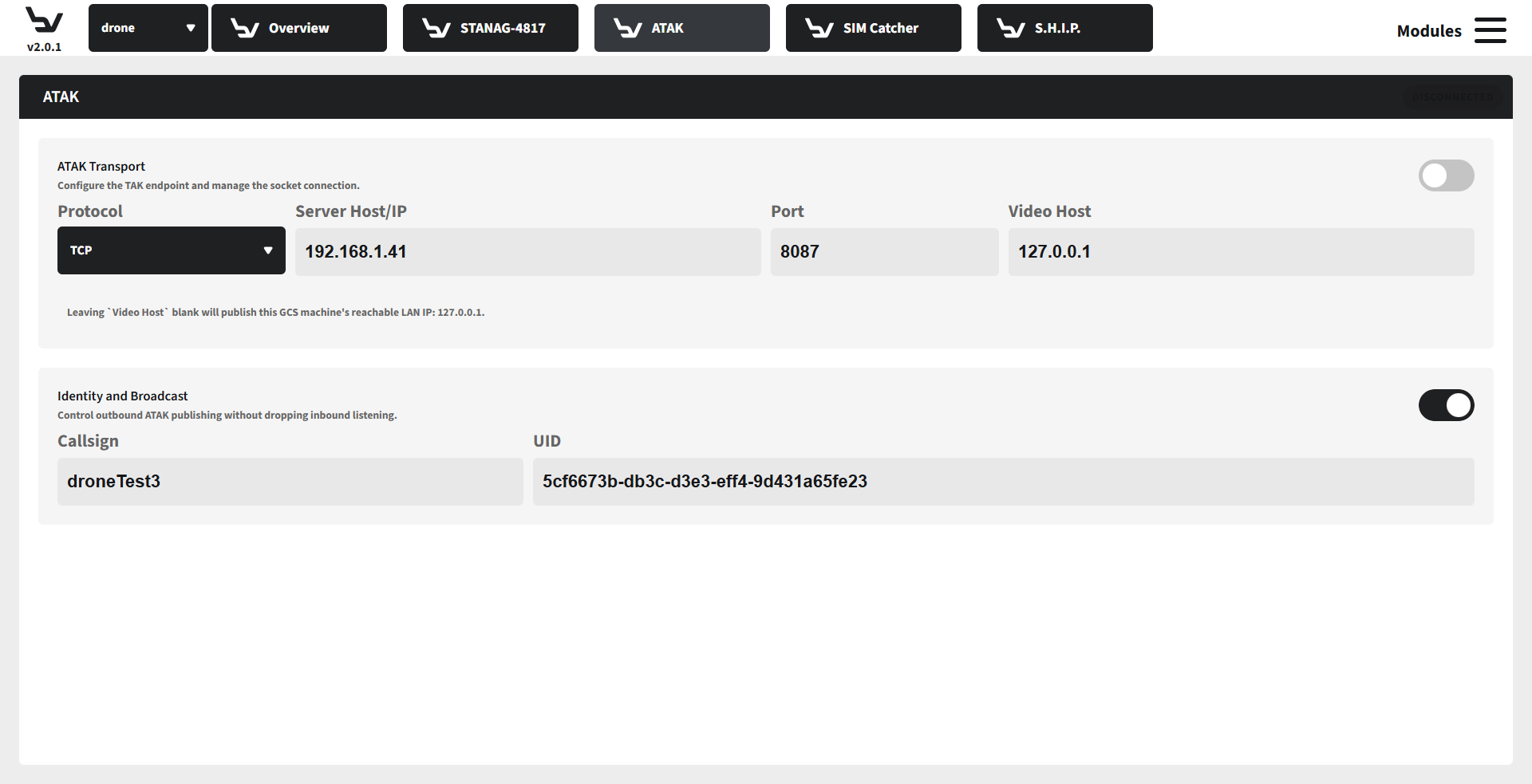This screenshot has height=784, width=1532.
Task: Click the ATAK tab logo icon
Action: tap(627, 29)
